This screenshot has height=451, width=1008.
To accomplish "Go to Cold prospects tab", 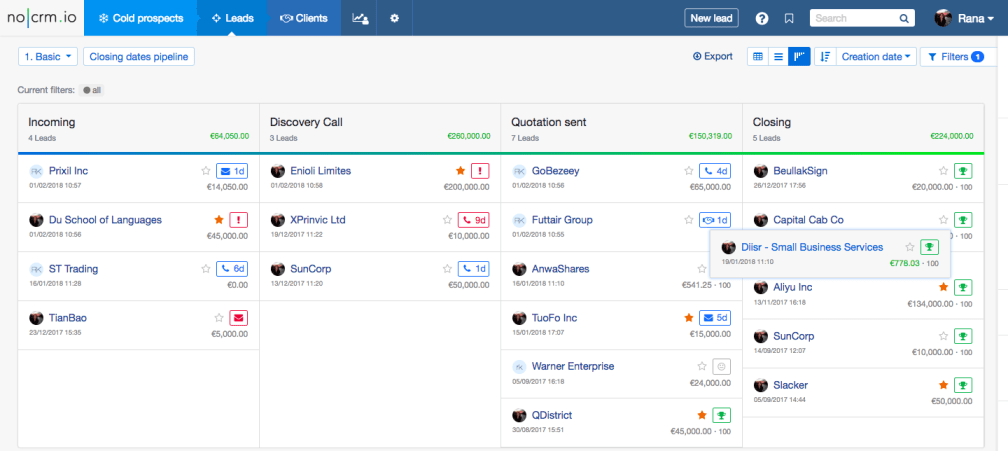I will click(x=140, y=19).
